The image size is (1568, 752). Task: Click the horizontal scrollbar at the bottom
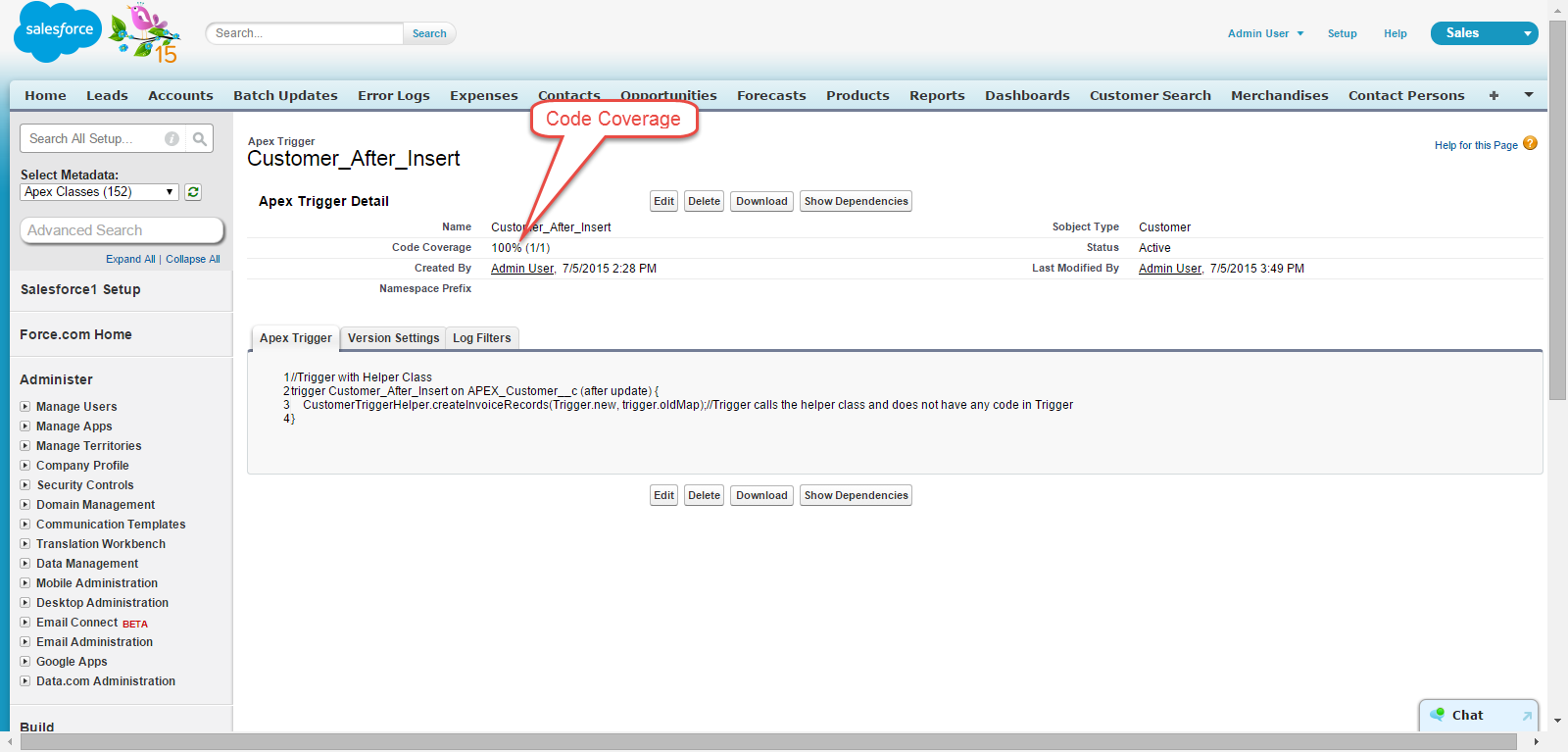pos(768,743)
